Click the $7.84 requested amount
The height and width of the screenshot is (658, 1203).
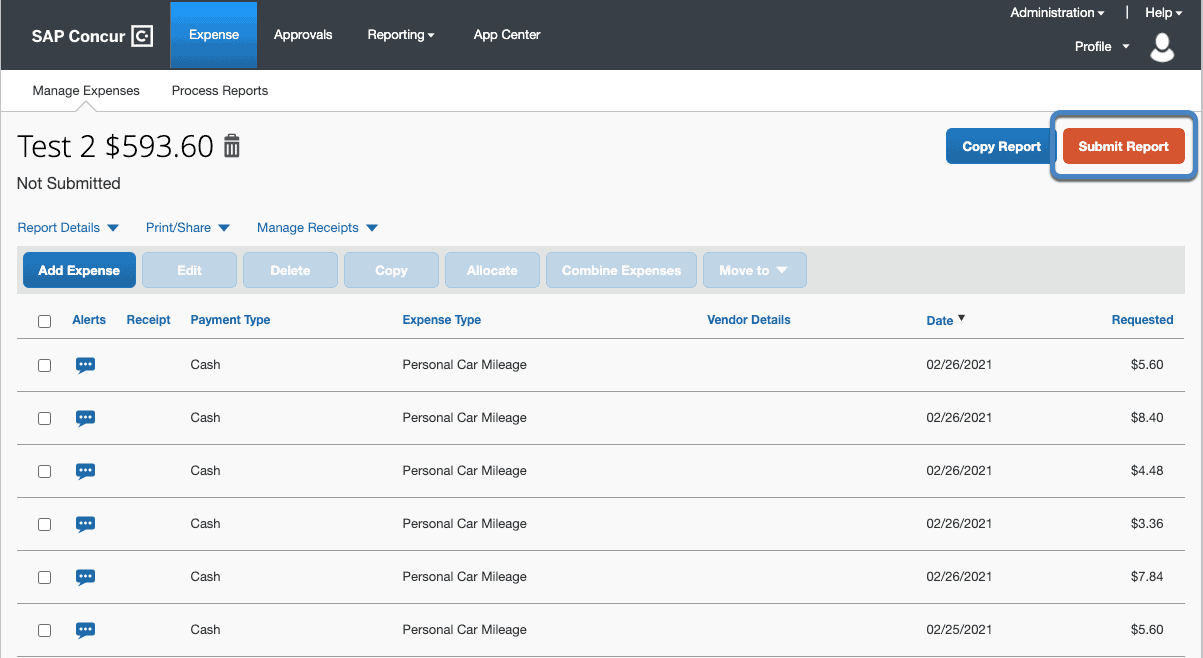pos(1147,577)
